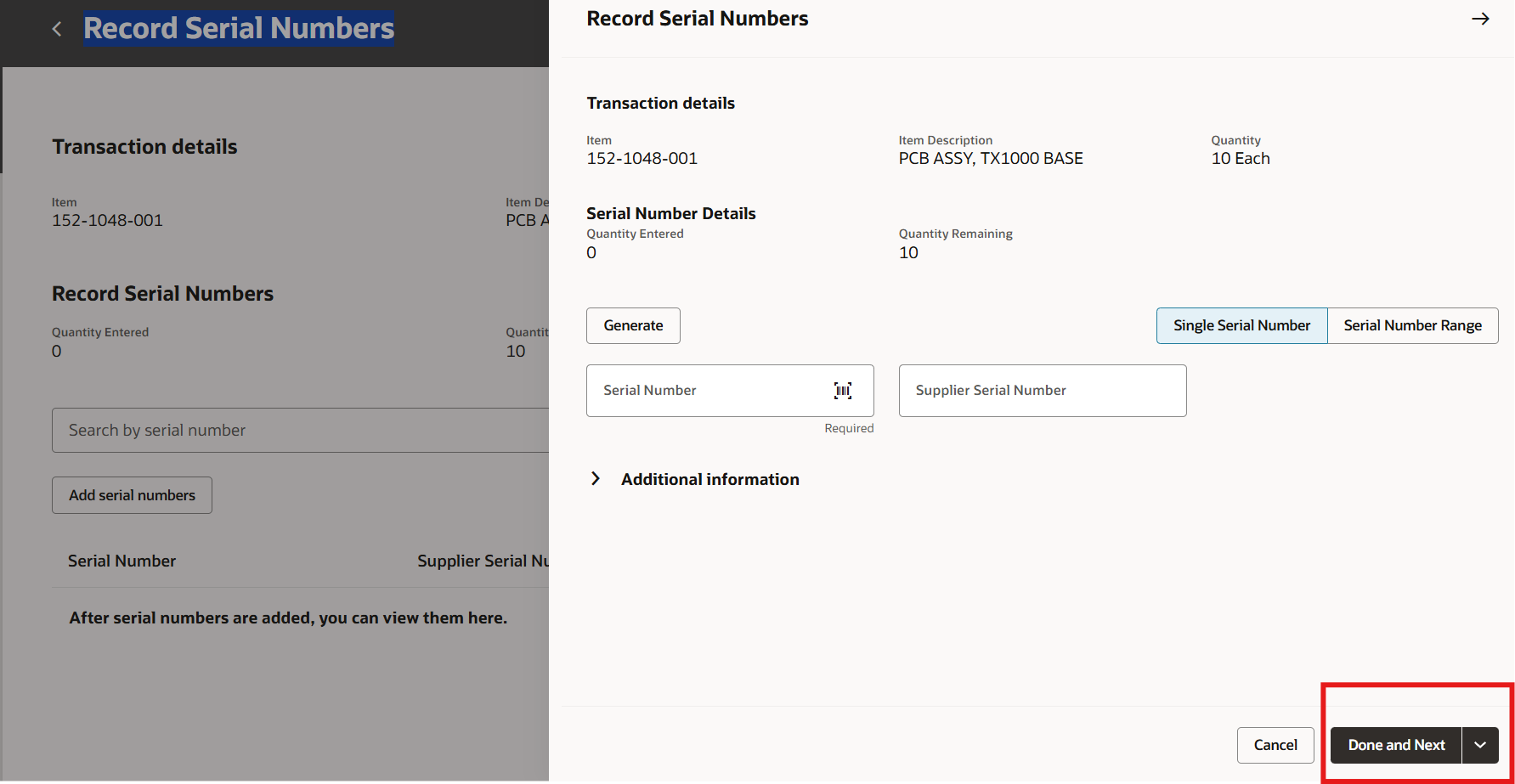This screenshot has width=1515, height=784.
Task: Click item number 152-1048-001 in the drawer
Action: coord(642,158)
